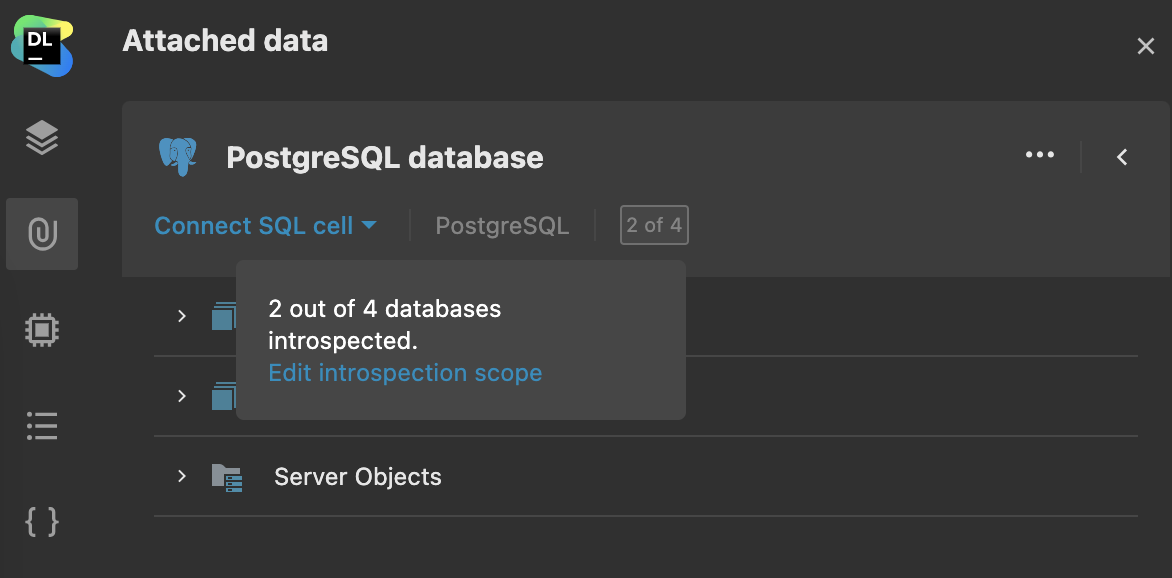Screen dimensions: 1172x578
Task: Click the curly braces variables icon
Action: (41, 521)
